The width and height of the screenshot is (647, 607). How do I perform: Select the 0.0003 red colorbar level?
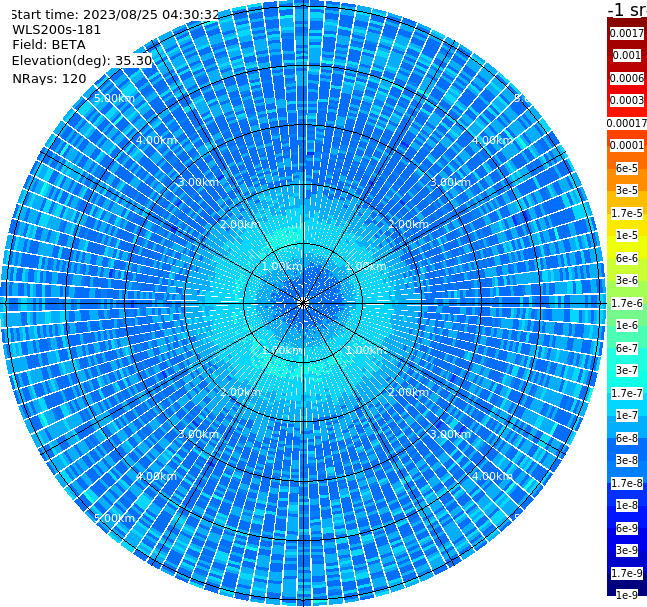[x=627, y=100]
